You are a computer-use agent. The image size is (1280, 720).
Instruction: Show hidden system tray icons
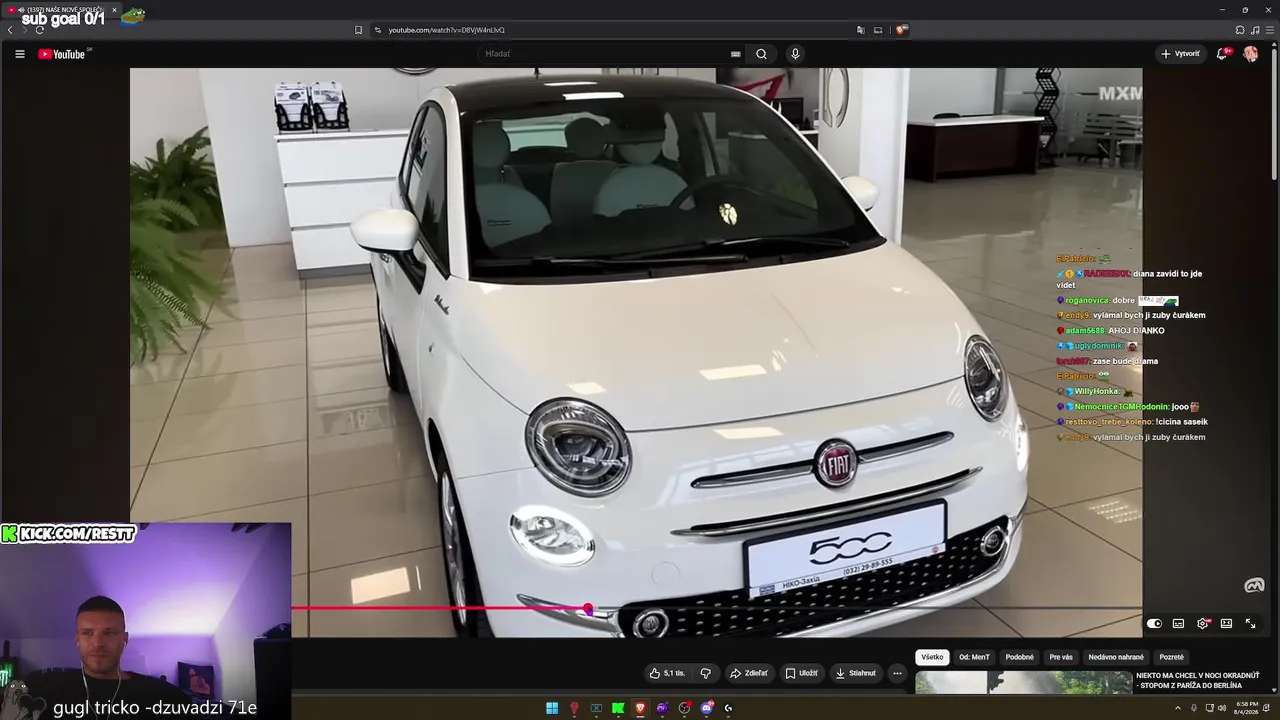pos(1178,708)
